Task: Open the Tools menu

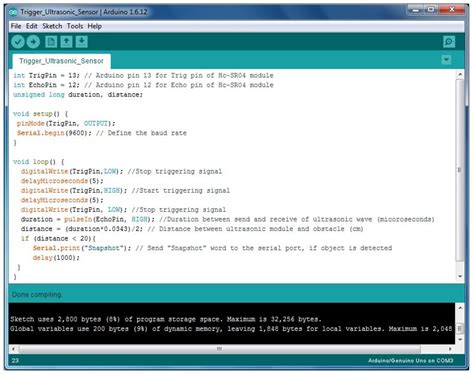Action: (x=75, y=26)
